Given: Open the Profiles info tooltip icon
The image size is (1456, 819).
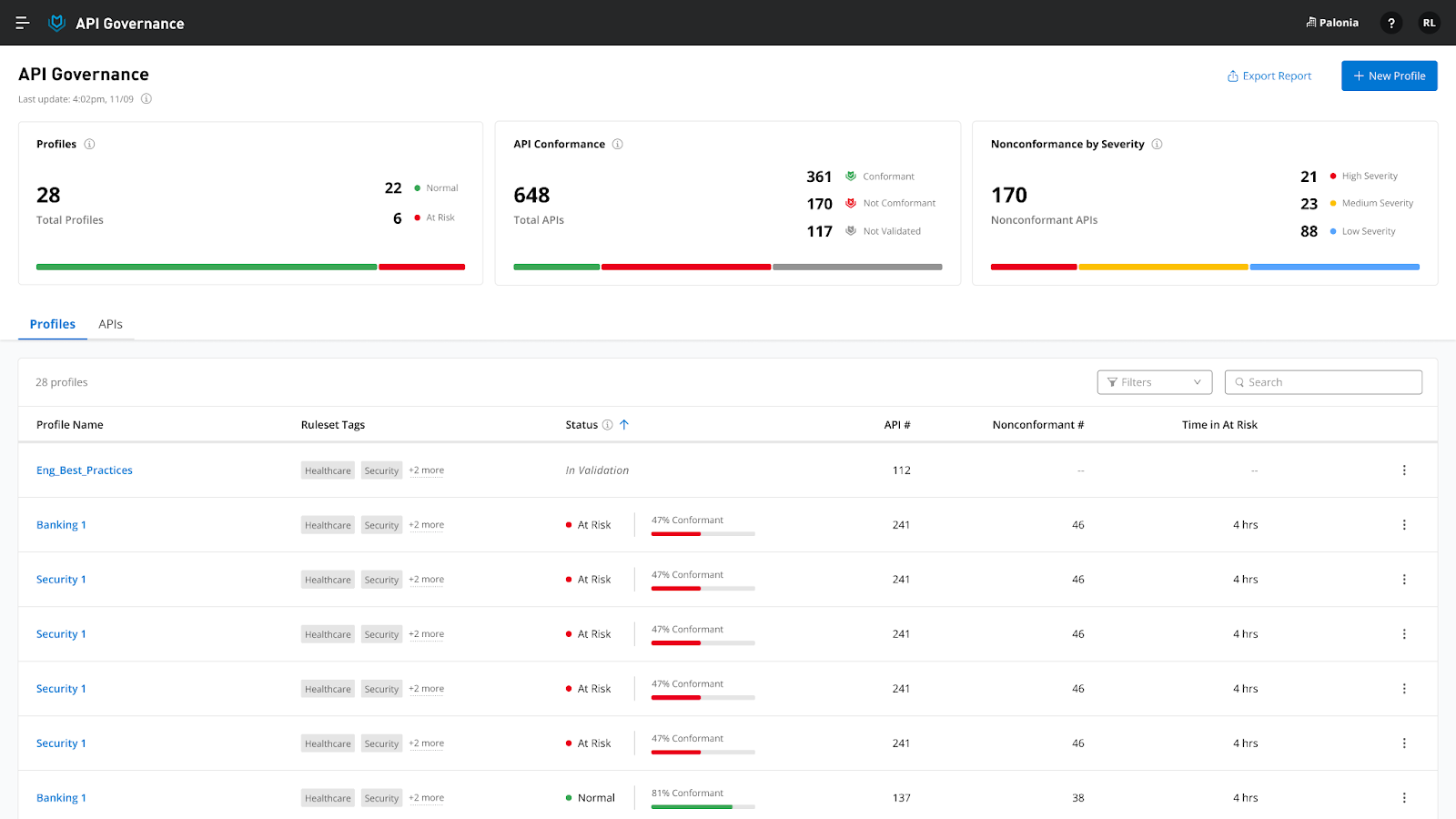Looking at the screenshot, I should click(88, 144).
